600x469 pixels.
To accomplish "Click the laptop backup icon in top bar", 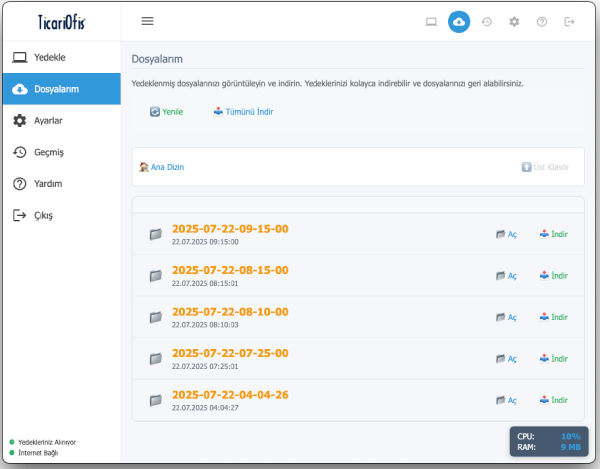I will click(431, 21).
